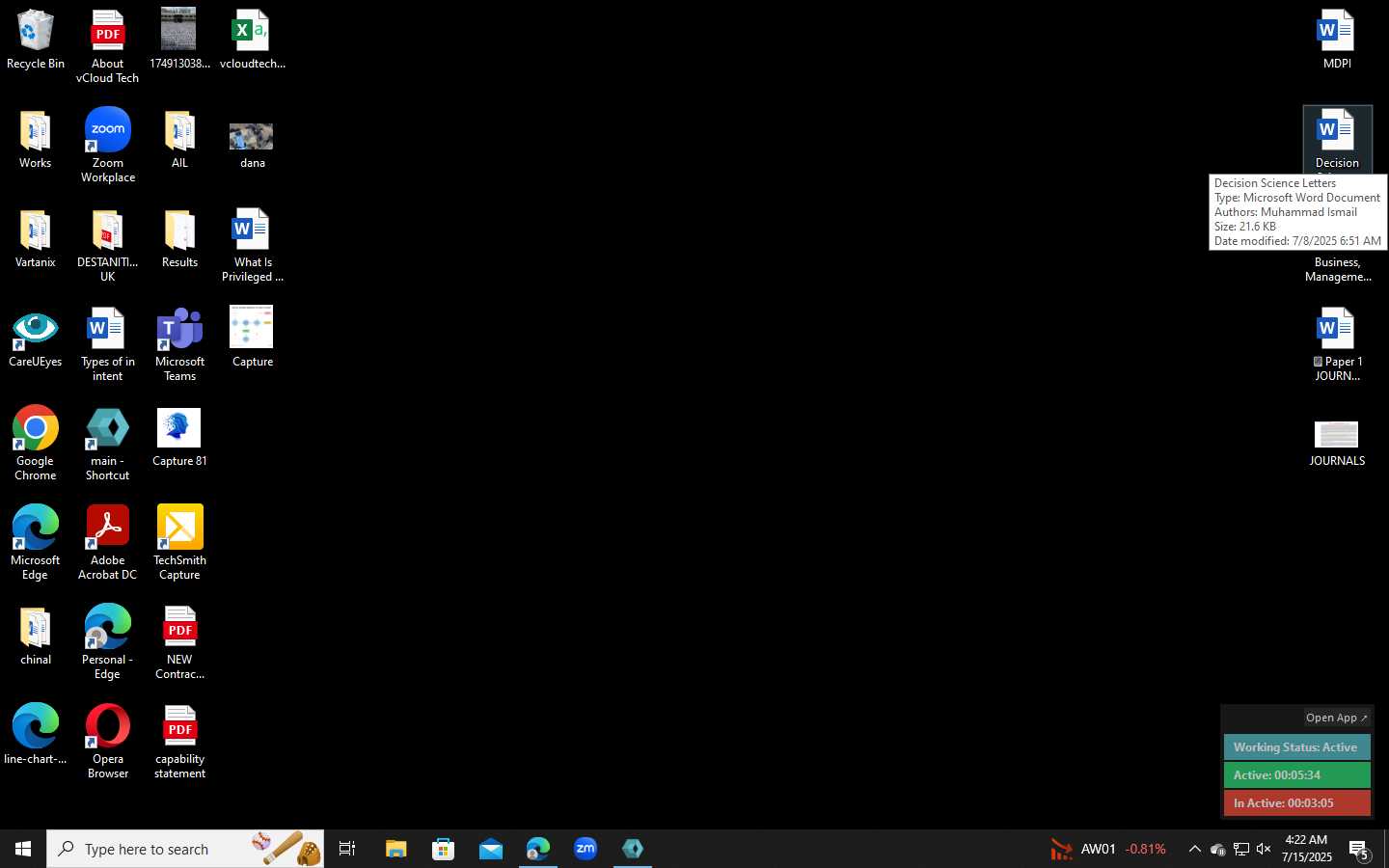Select the Capture 81 image
This screenshot has height=868, width=1389.
tap(179, 438)
